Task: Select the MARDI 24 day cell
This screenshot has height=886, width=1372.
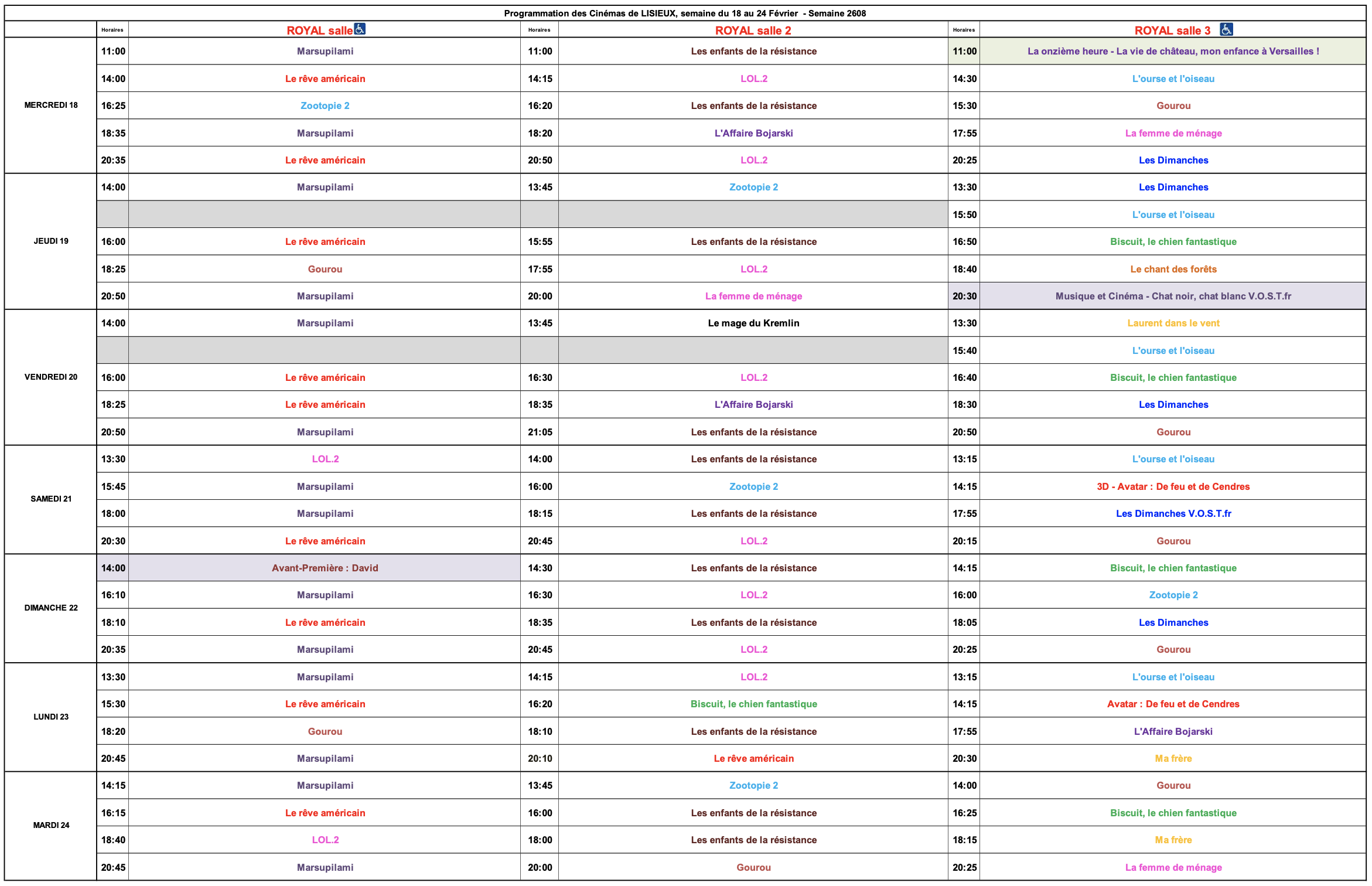Action: click(51, 826)
